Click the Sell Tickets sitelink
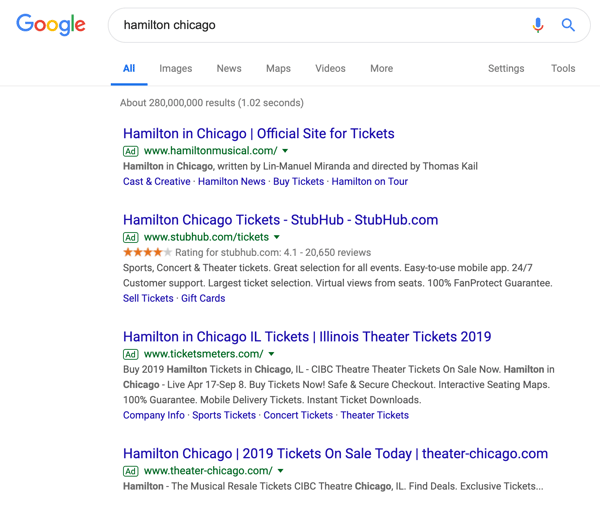Image resolution: width=600 pixels, height=514 pixels. pos(148,298)
